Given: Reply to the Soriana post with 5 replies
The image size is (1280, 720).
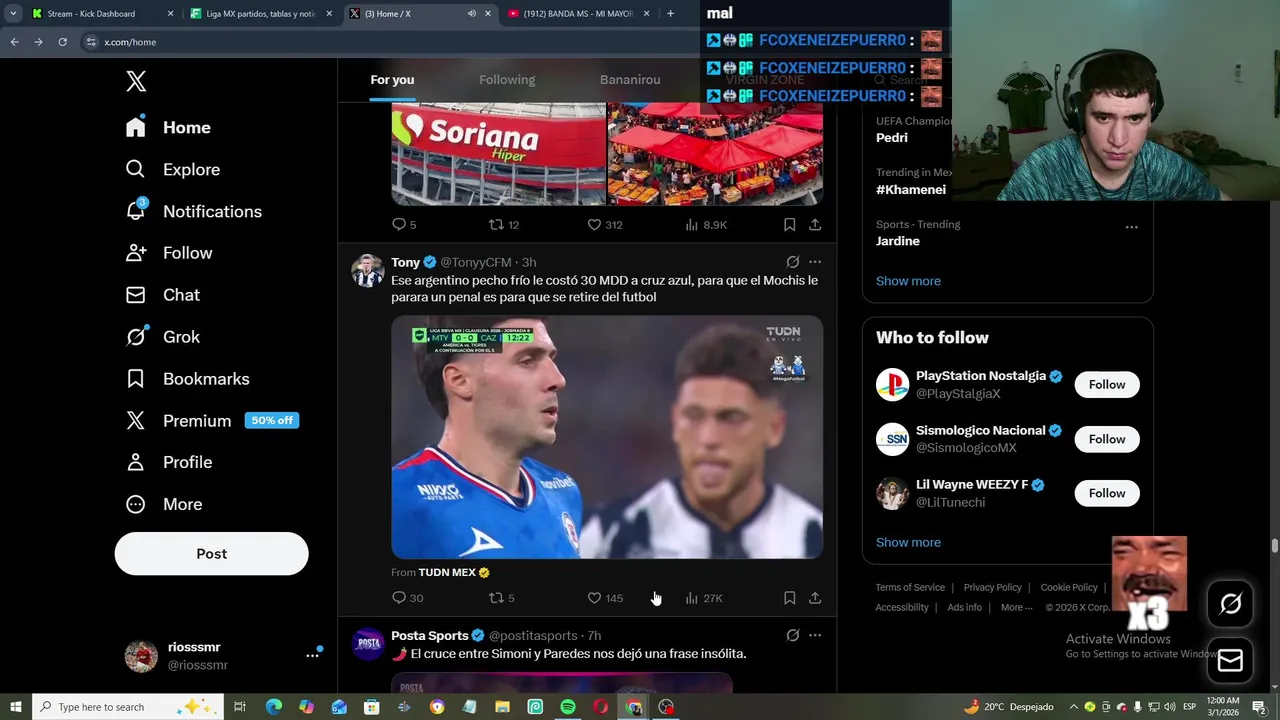Looking at the screenshot, I should [x=403, y=225].
